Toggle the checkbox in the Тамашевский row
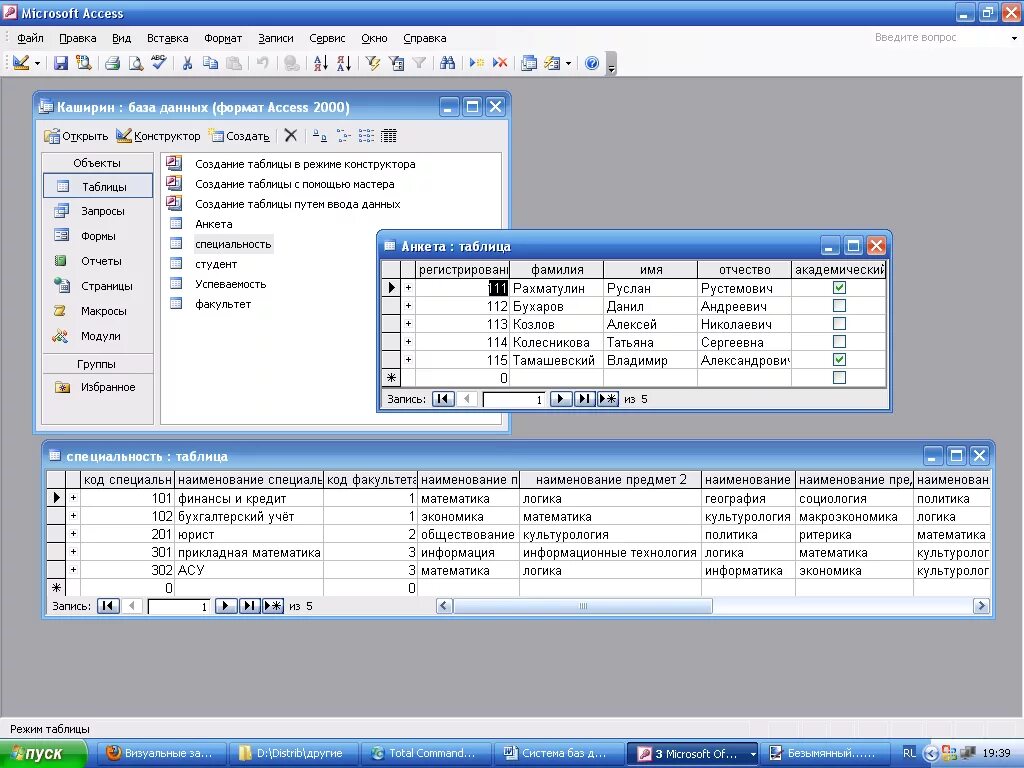1024x768 pixels. (840, 359)
